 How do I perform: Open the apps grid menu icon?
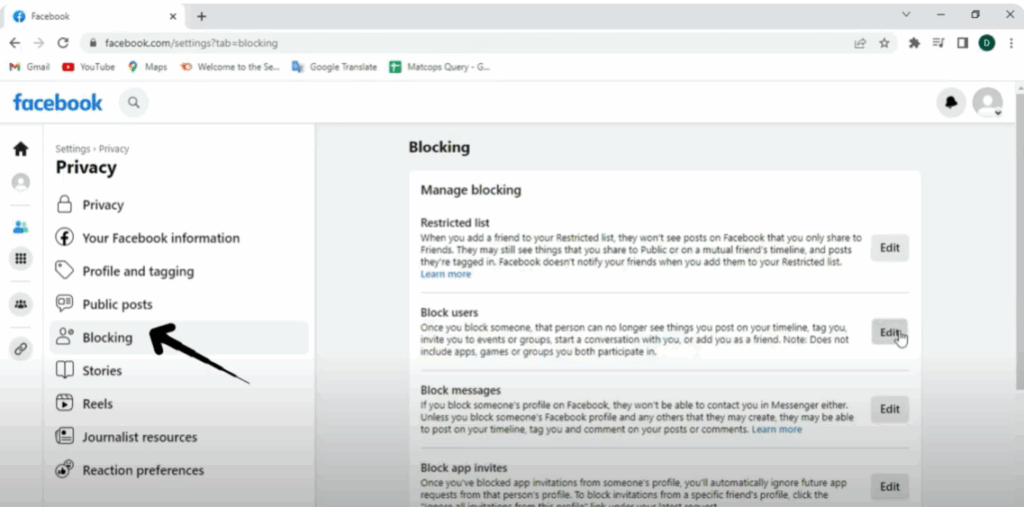click(21, 258)
